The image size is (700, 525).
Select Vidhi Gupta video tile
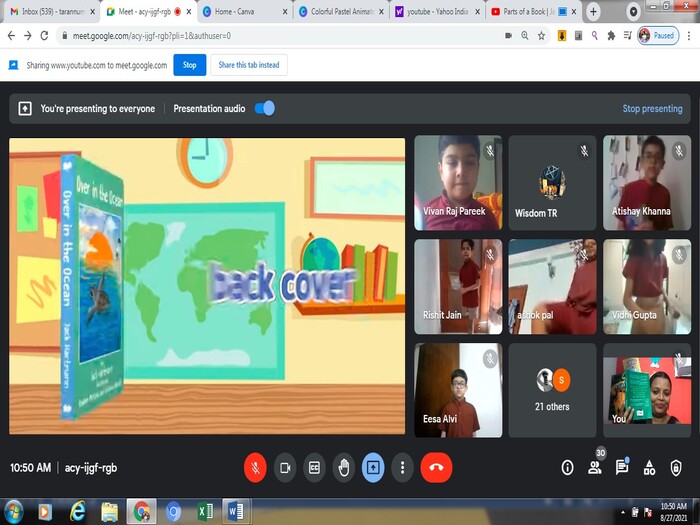[x=647, y=287]
